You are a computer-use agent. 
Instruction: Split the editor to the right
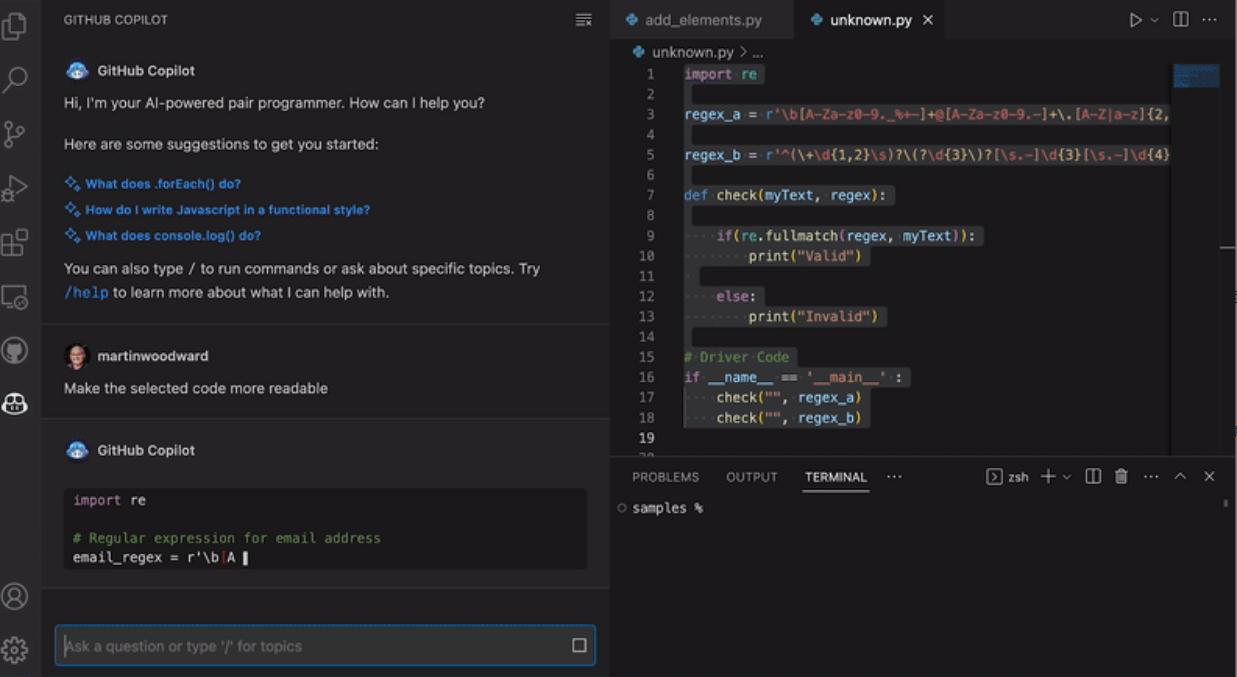point(1181,20)
